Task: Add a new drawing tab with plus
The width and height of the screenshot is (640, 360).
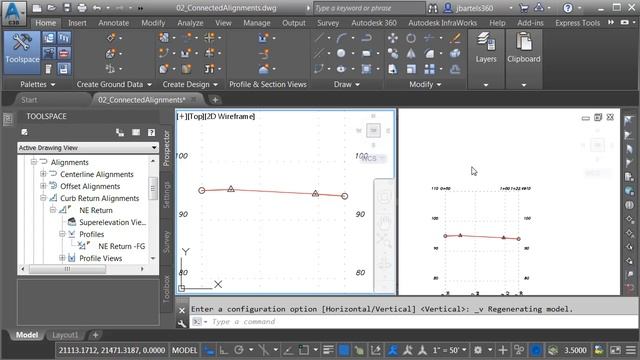Action: (x=215, y=100)
